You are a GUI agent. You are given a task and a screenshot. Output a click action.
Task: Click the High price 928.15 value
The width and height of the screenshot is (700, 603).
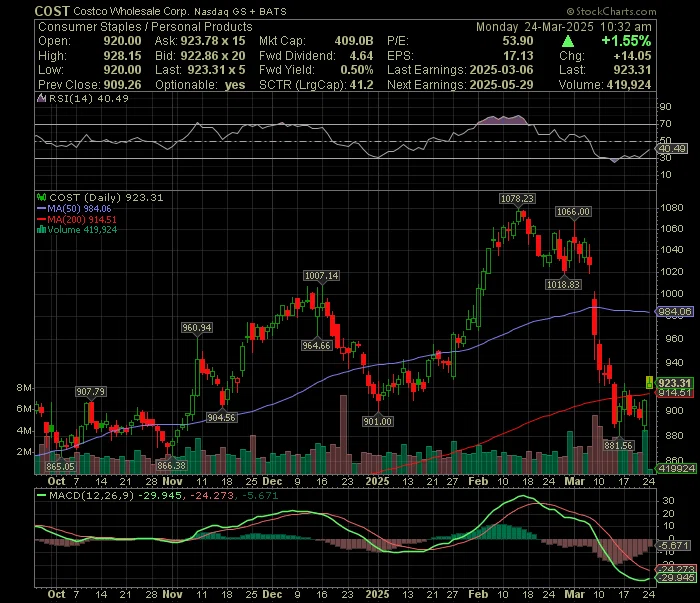click(x=122, y=56)
